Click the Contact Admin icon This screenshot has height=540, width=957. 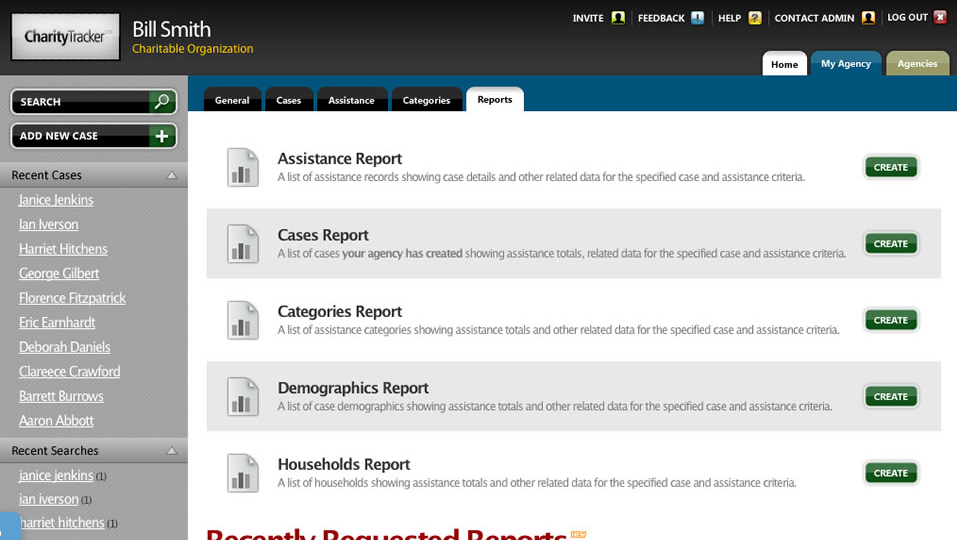point(868,18)
